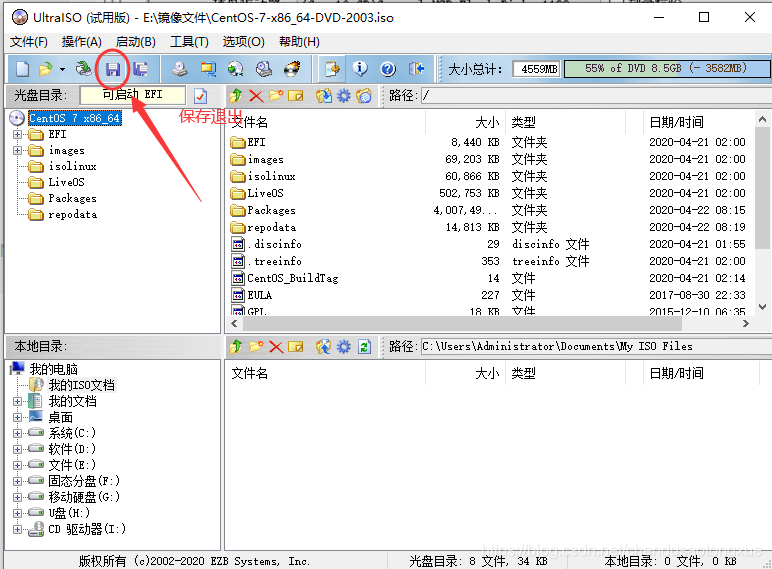Expand 软件(D:) drive node
772x569 pixels.
point(17,449)
